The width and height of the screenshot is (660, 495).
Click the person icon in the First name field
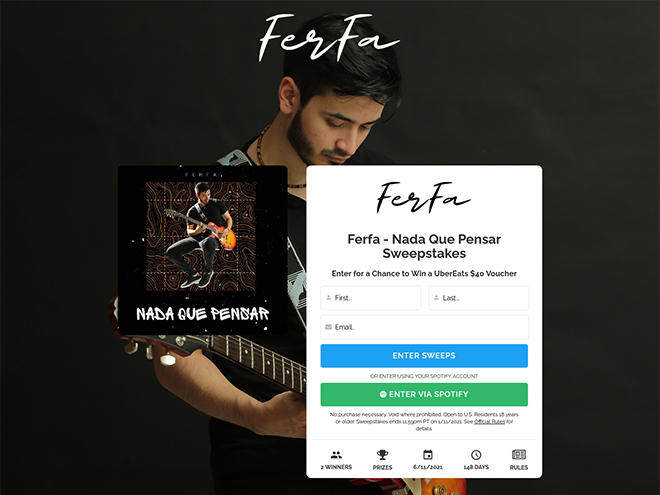tap(329, 298)
